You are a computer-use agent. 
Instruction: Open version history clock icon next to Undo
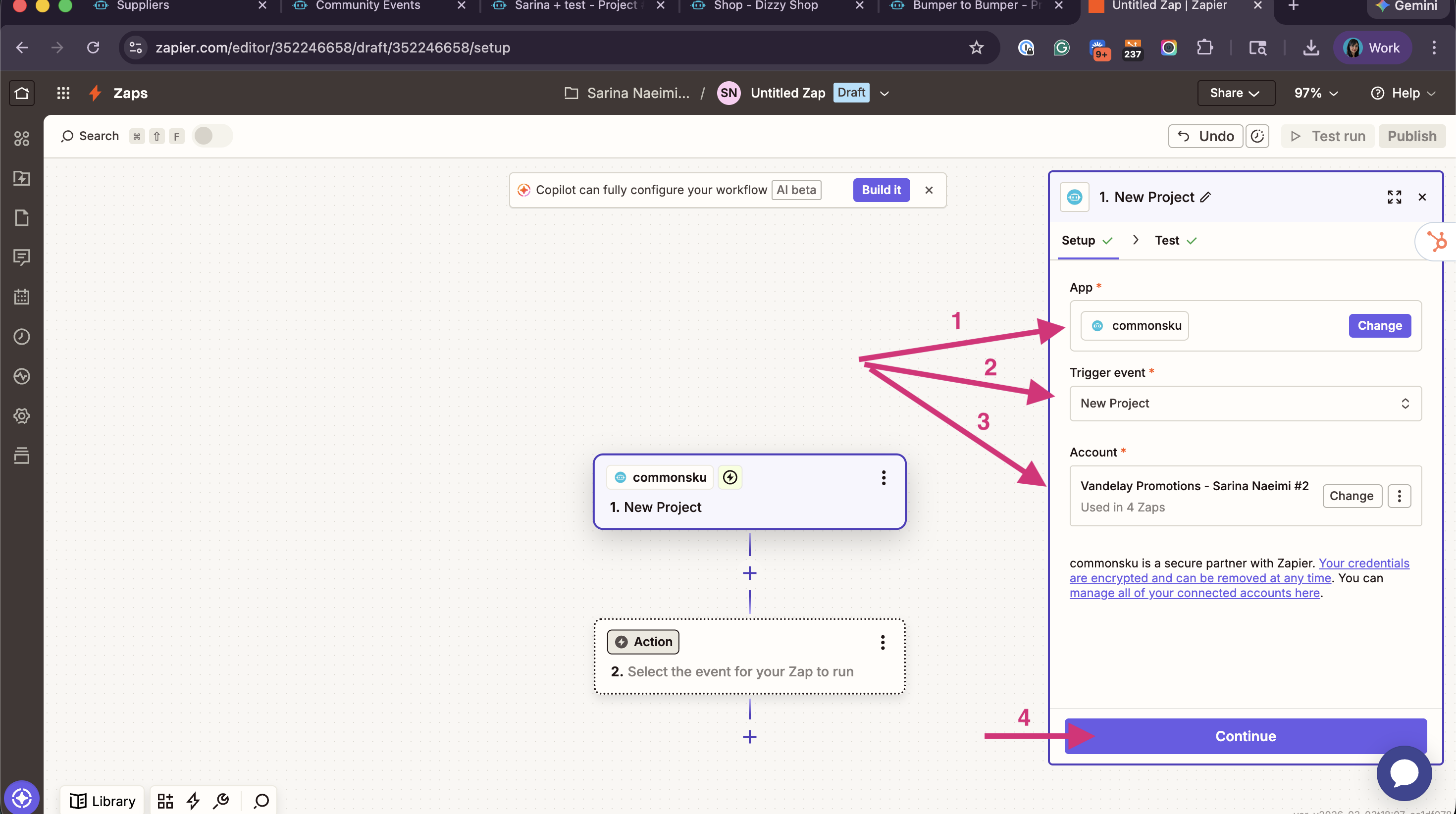pyautogui.click(x=1257, y=136)
